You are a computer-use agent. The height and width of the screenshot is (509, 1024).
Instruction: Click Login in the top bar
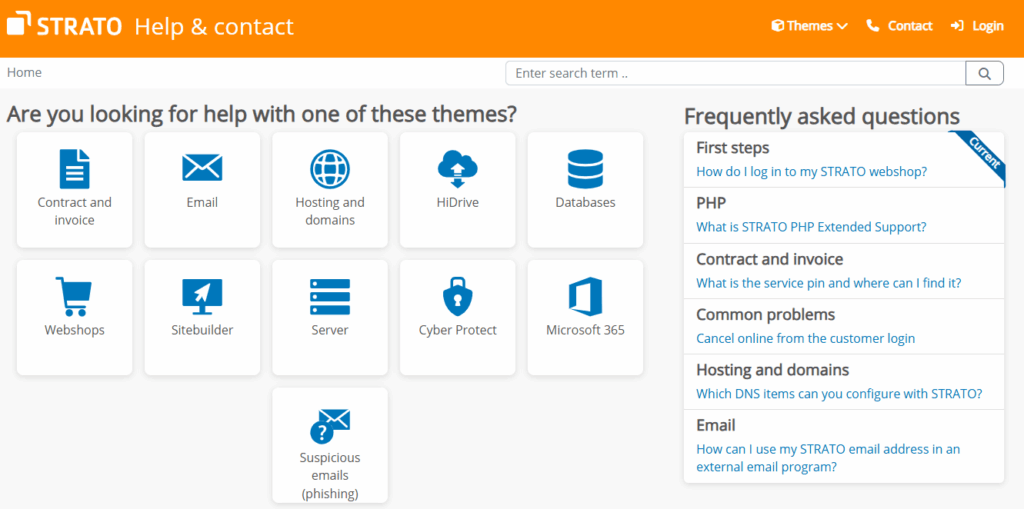point(977,26)
